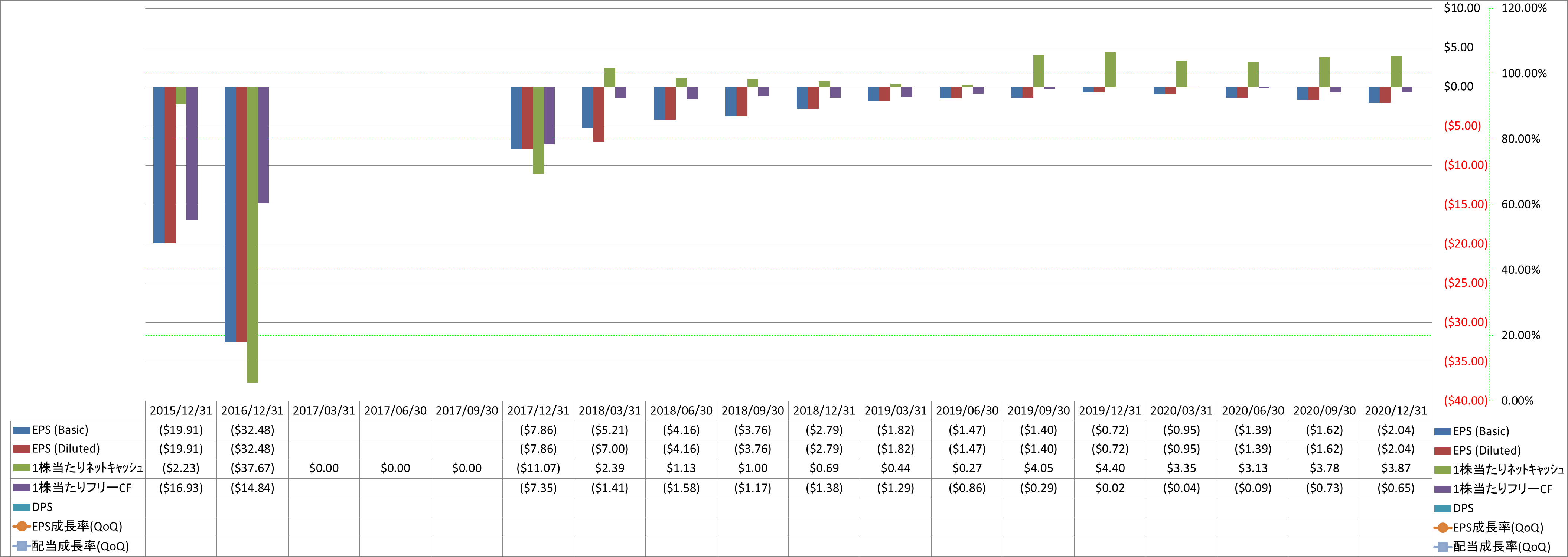Click the blue EPS (Basic) swatch in right legend

point(1443,431)
